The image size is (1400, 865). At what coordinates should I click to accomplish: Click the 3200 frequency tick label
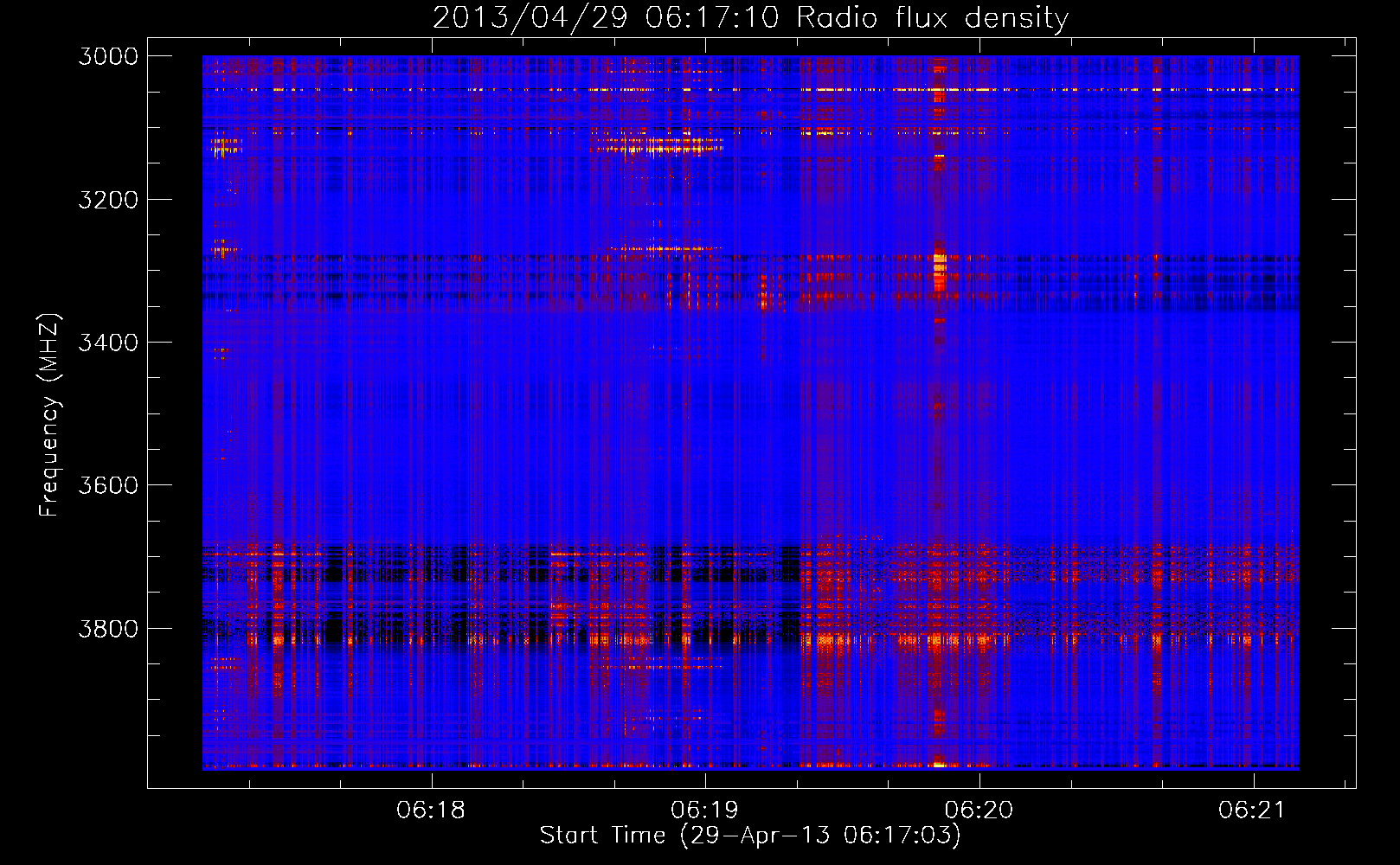(x=108, y=200)
